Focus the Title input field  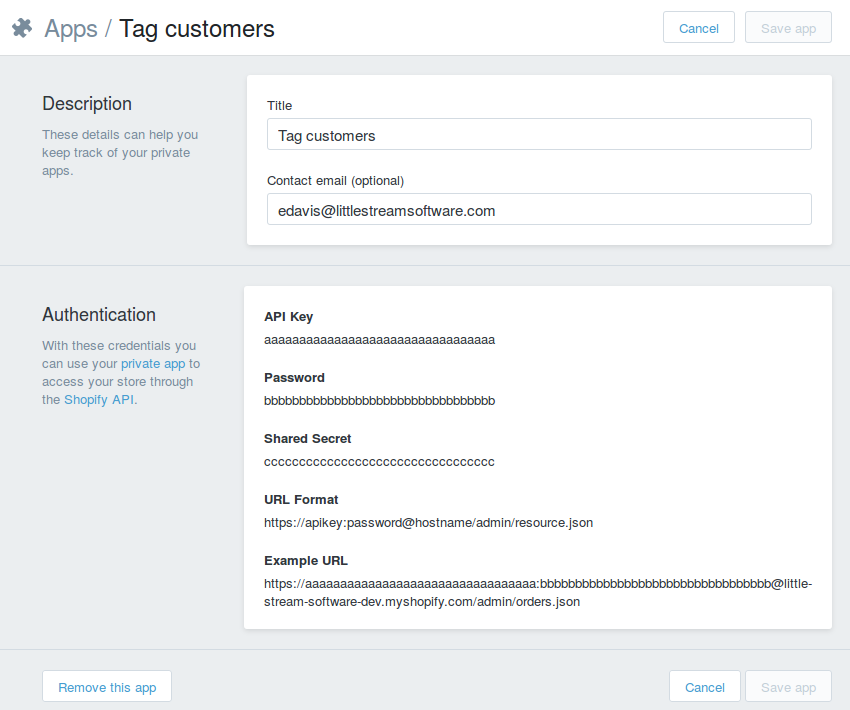[x=539, y=134]
